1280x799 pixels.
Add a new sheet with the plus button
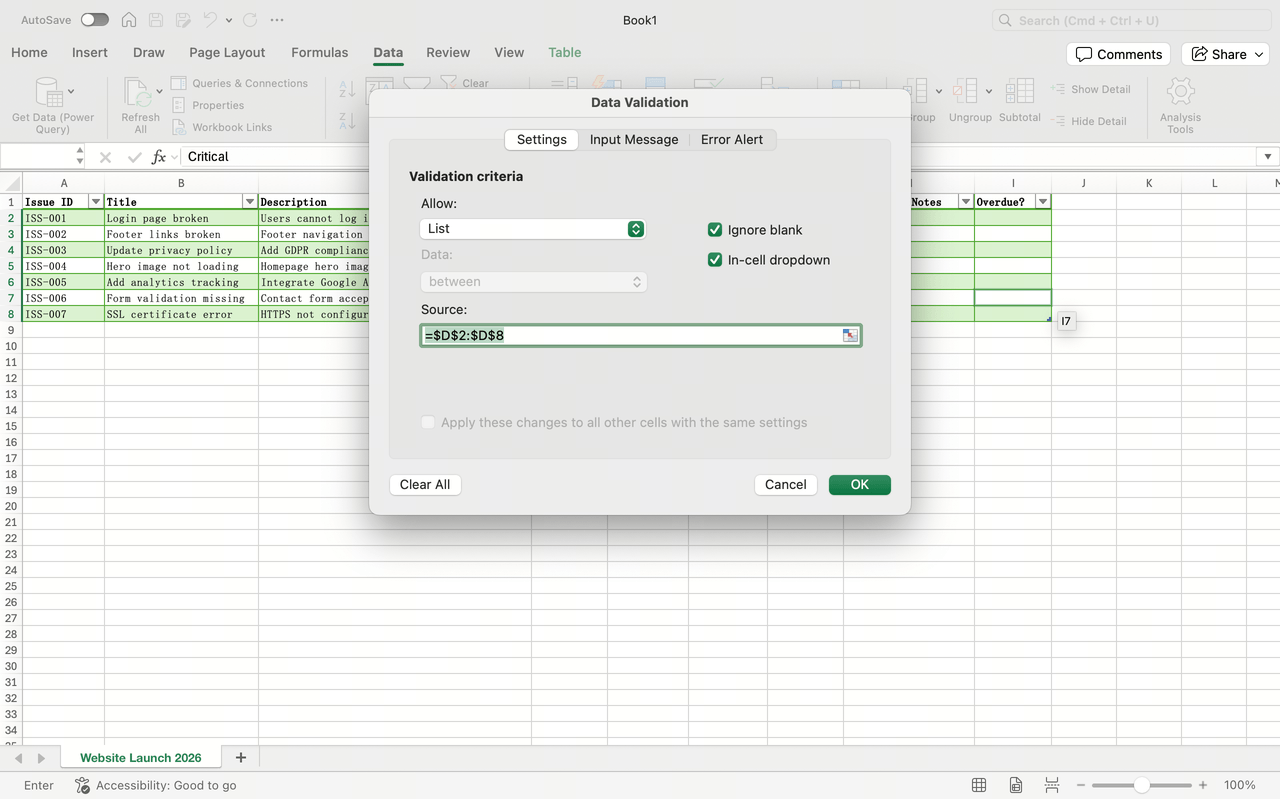click(240, 757)
